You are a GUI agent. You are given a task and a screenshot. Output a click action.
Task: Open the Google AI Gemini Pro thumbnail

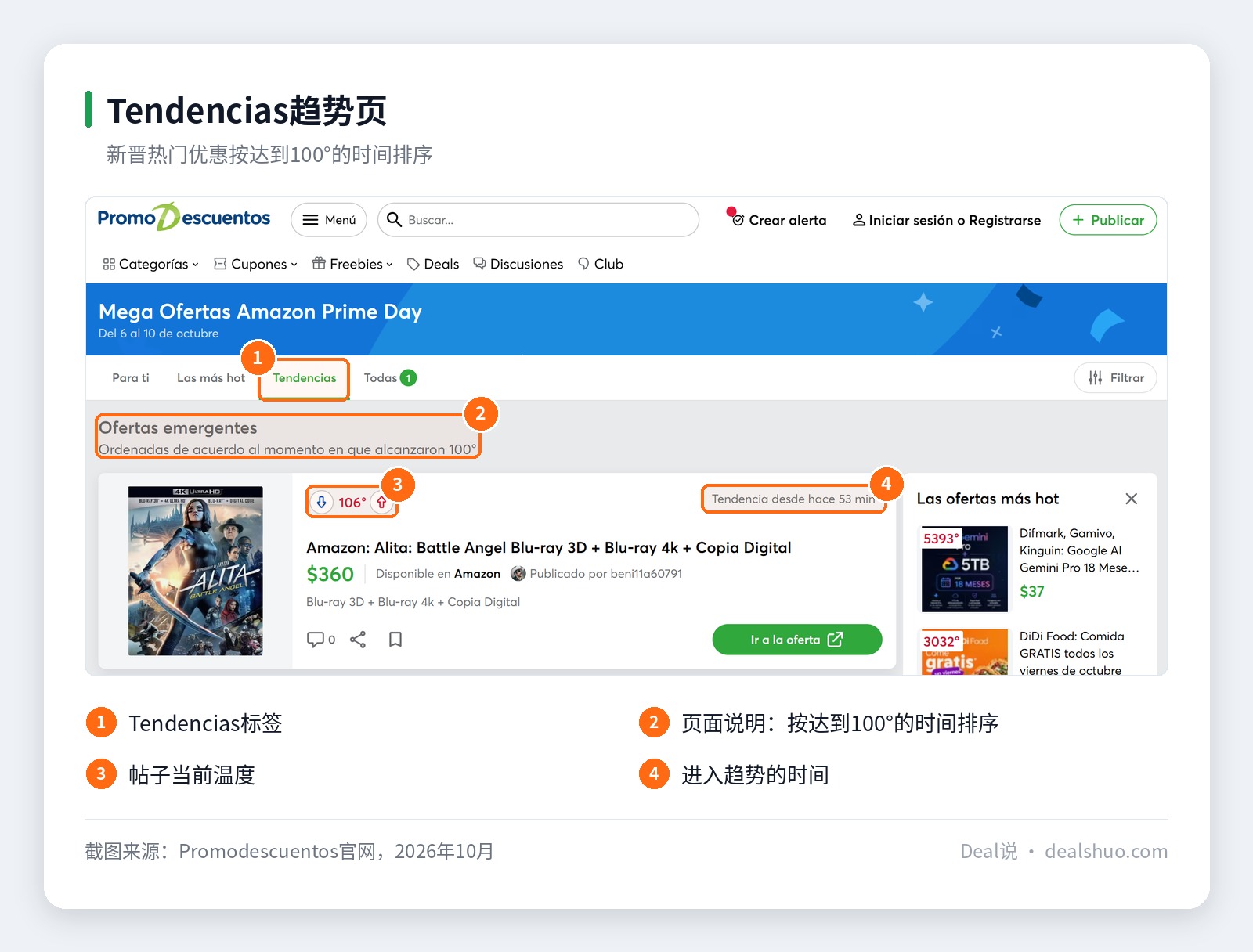pos(965,569)
